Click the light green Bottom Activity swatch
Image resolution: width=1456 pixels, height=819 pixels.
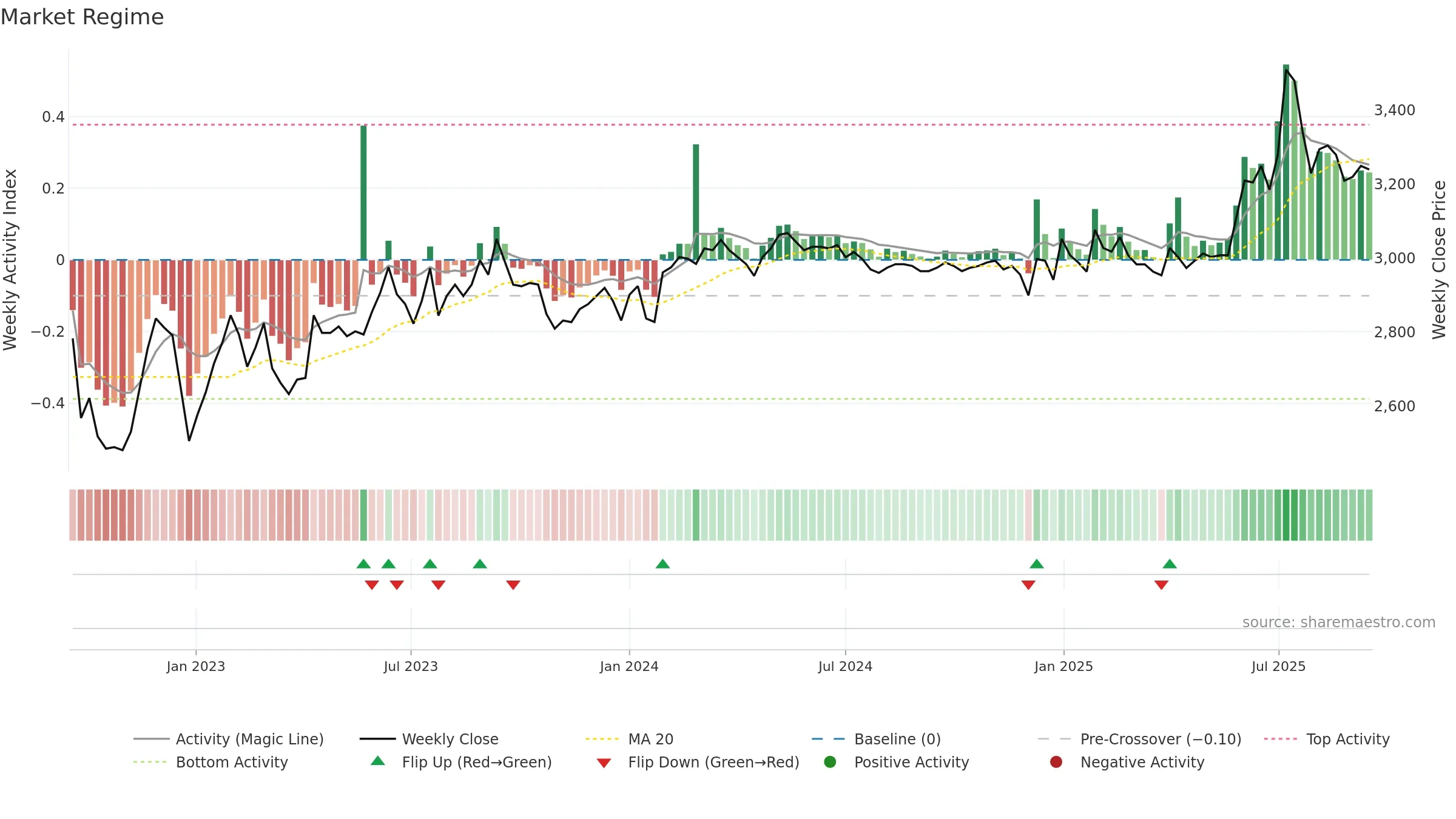pyautogui.click(x=150, y=762)
